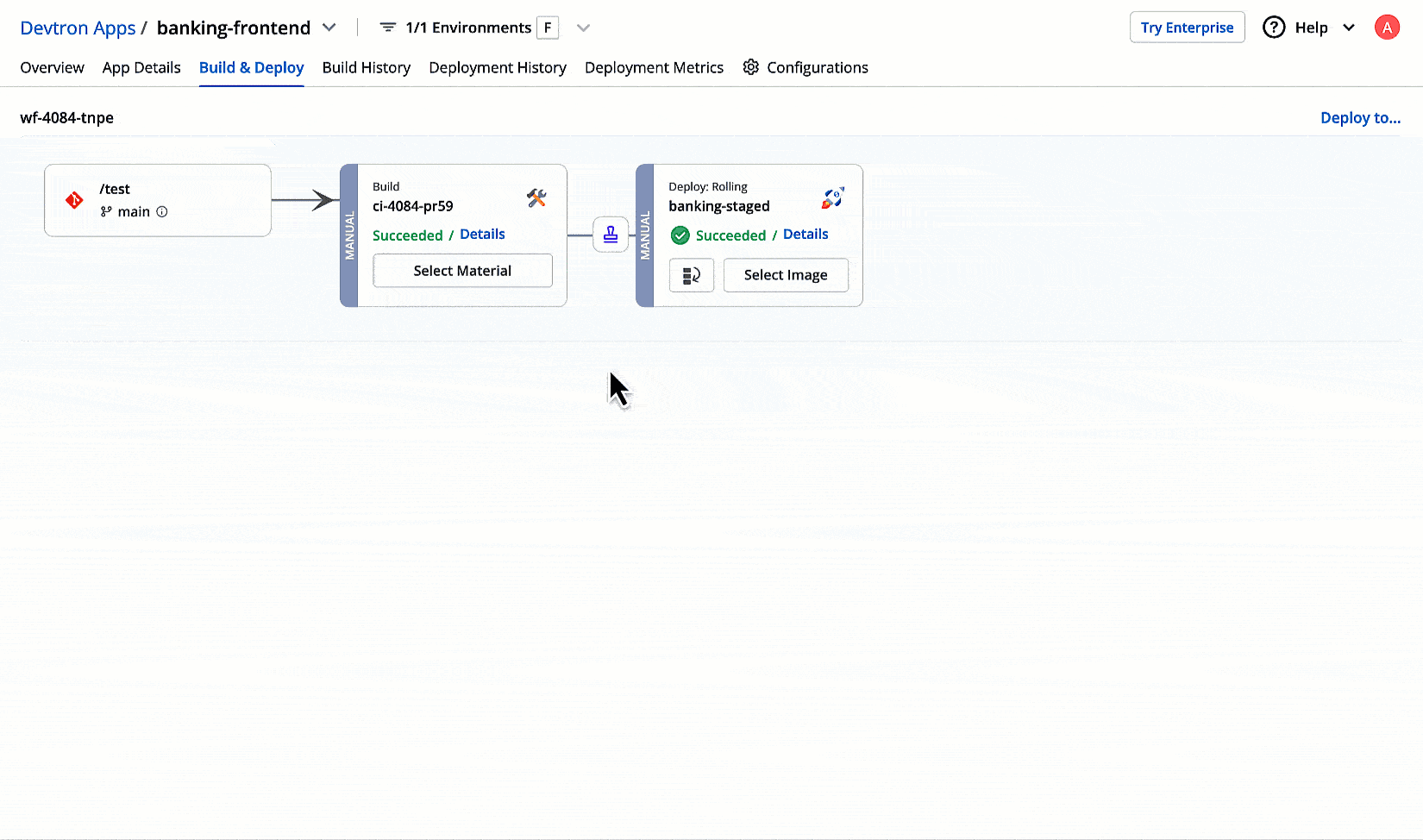Expand the banking-frontend app dropdown
This screenshot has height=840, width=1423.
coord(329,28)
